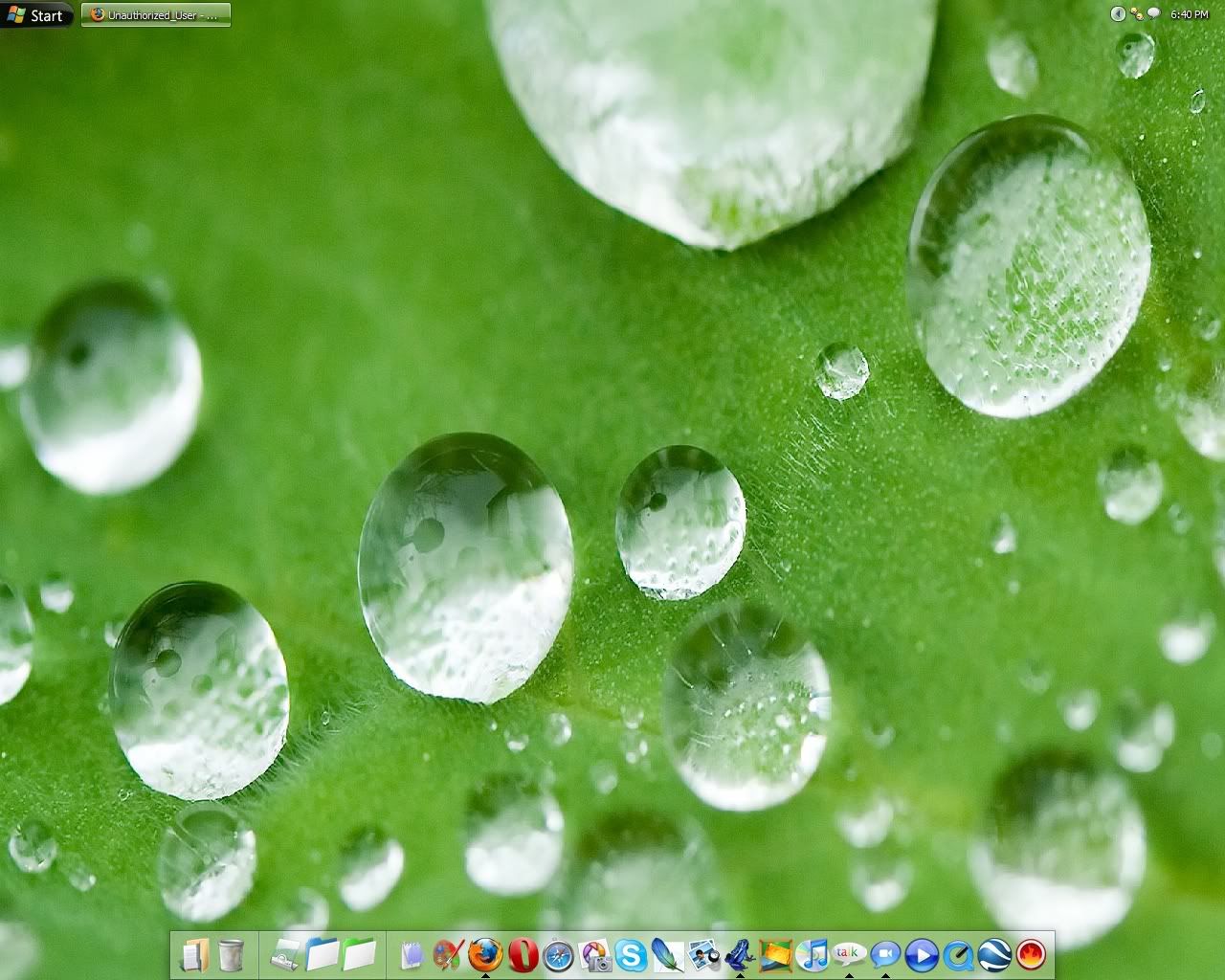Click the 6:40 PM clock
Screen dimensions: 1225x980
tap(1190, 14)
